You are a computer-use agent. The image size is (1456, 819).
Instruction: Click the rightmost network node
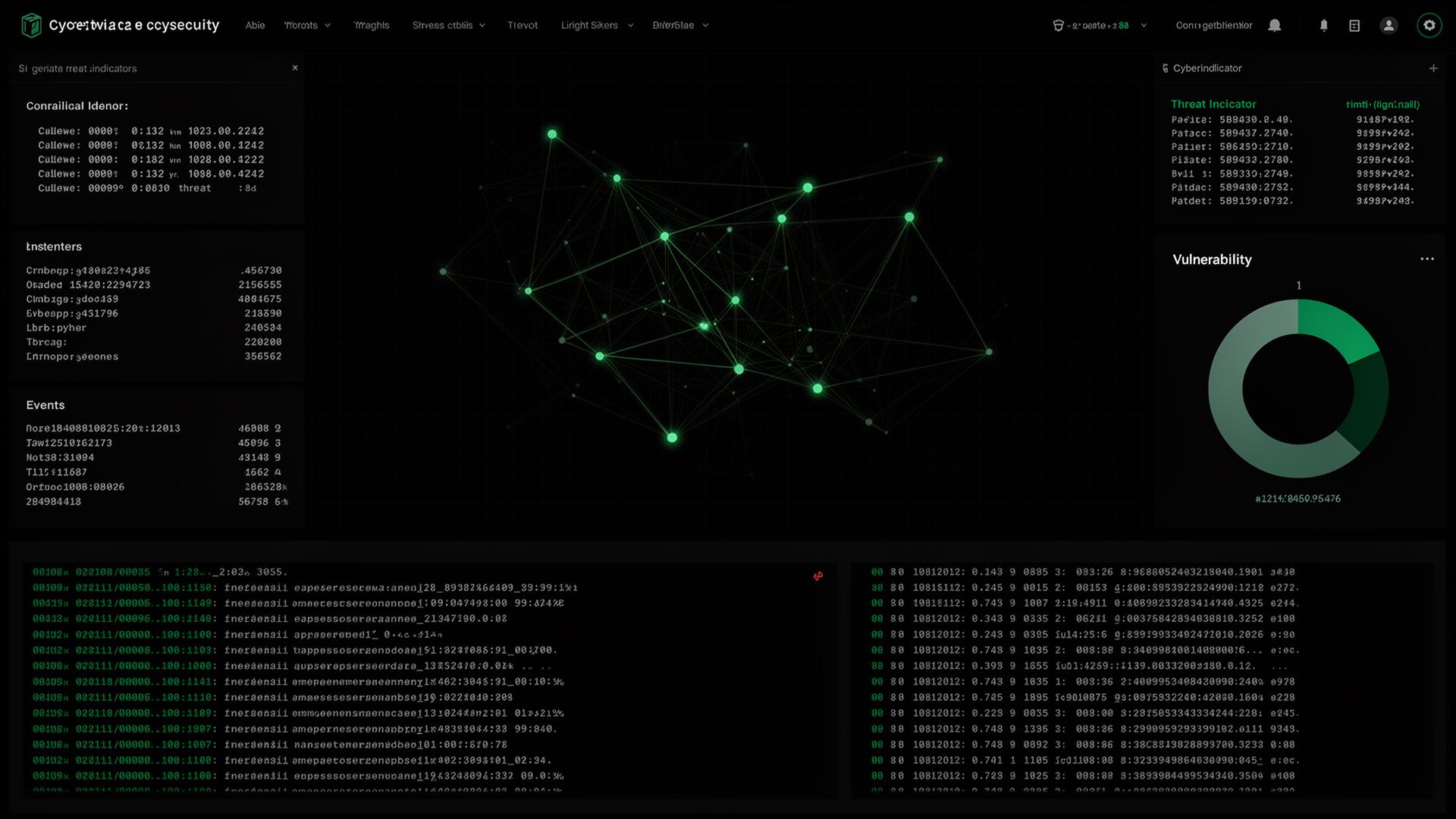click(989, 352)
